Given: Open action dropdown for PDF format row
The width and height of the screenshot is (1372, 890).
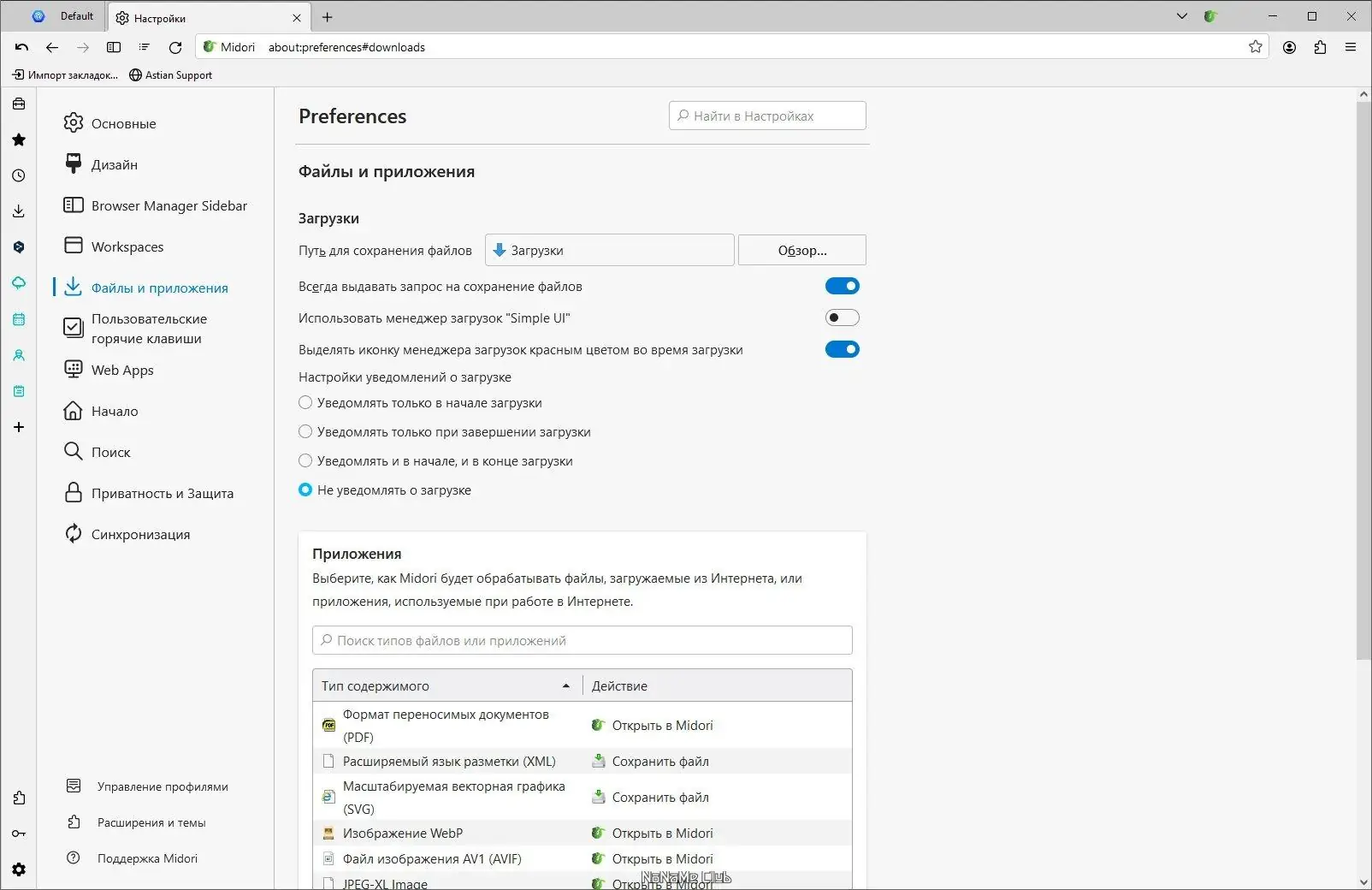Looking at the screenshot, I should coord(719,726).
